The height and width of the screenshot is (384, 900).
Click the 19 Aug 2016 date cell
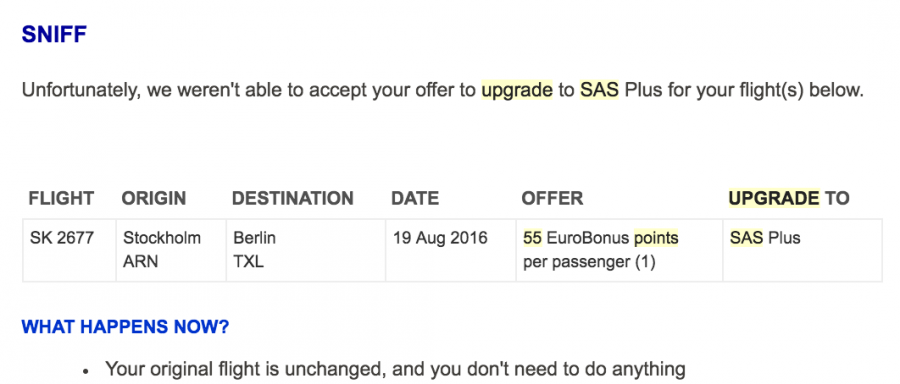451,250
